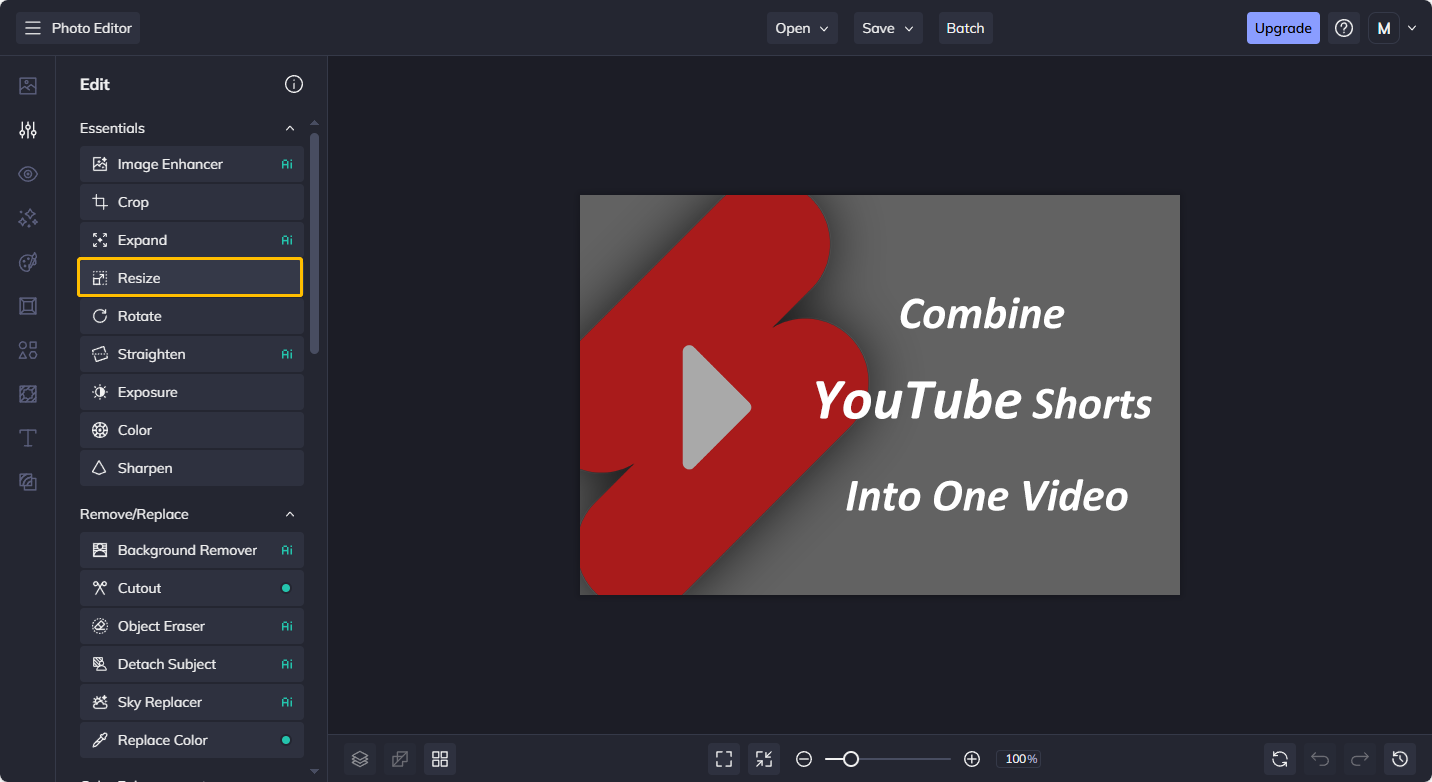Select the Rotate tool
Viewport: 1432px width, 782px height.
point(192,316)
